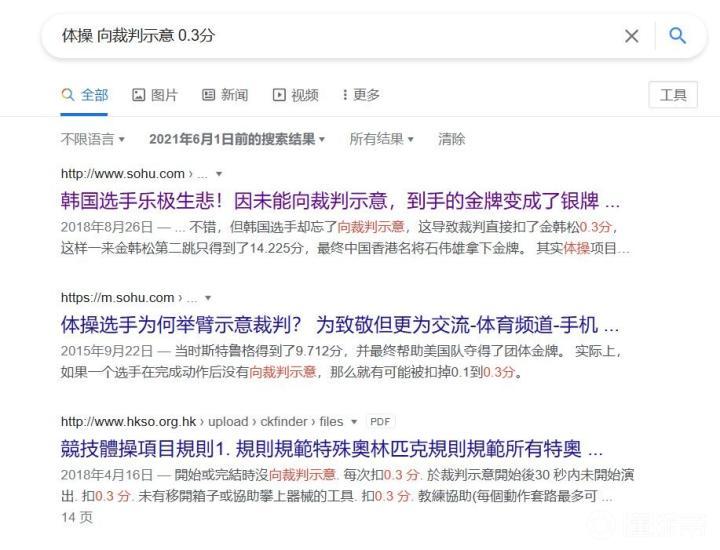Open the 更多 (More) menu

point(361,95)
